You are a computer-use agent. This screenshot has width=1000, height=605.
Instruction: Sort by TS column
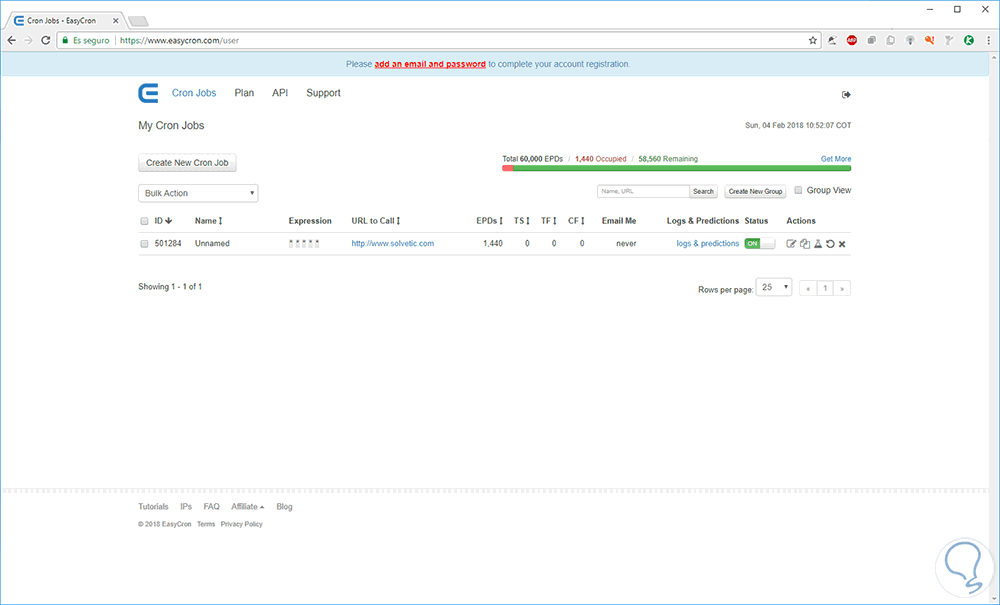click(522, 221)
